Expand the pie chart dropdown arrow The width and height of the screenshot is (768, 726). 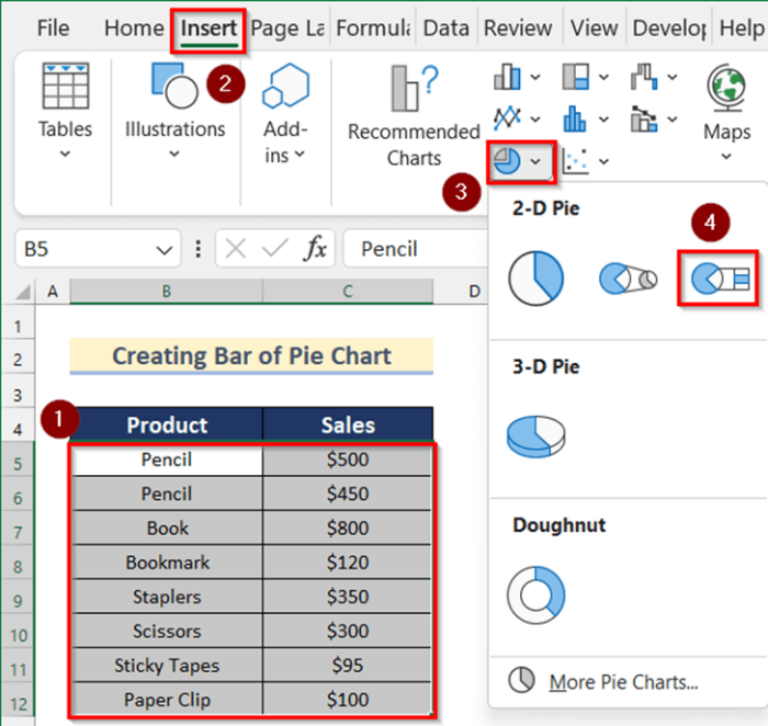tap(535, 161)
